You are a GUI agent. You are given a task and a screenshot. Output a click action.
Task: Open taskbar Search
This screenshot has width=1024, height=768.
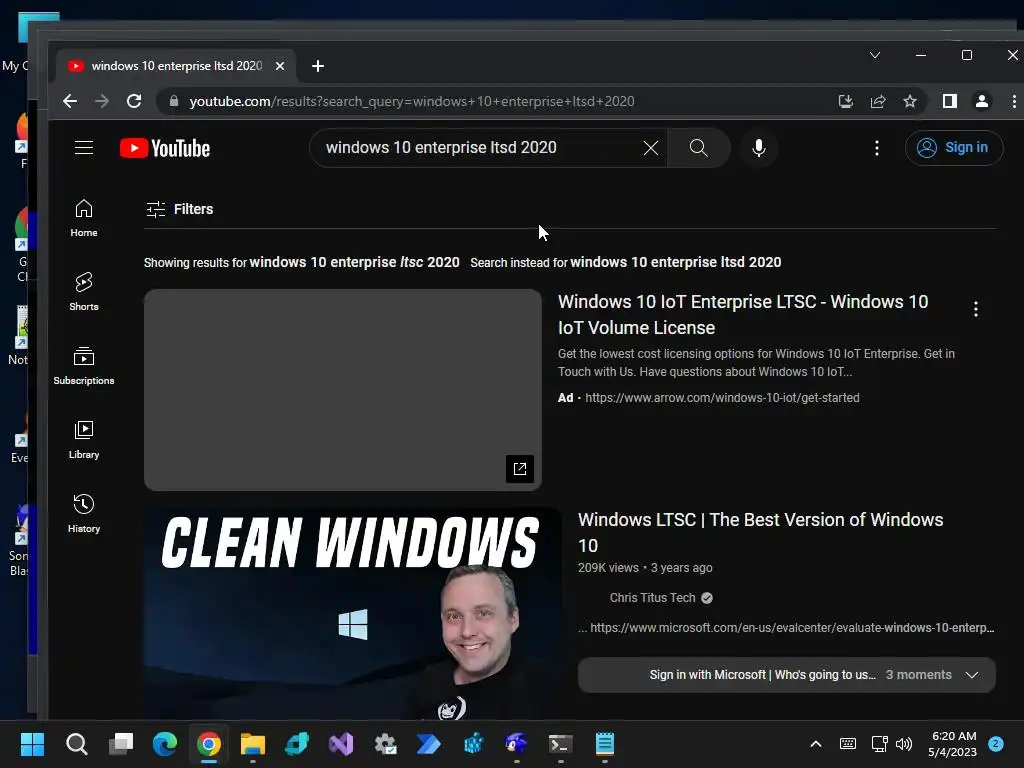[76, 744]
